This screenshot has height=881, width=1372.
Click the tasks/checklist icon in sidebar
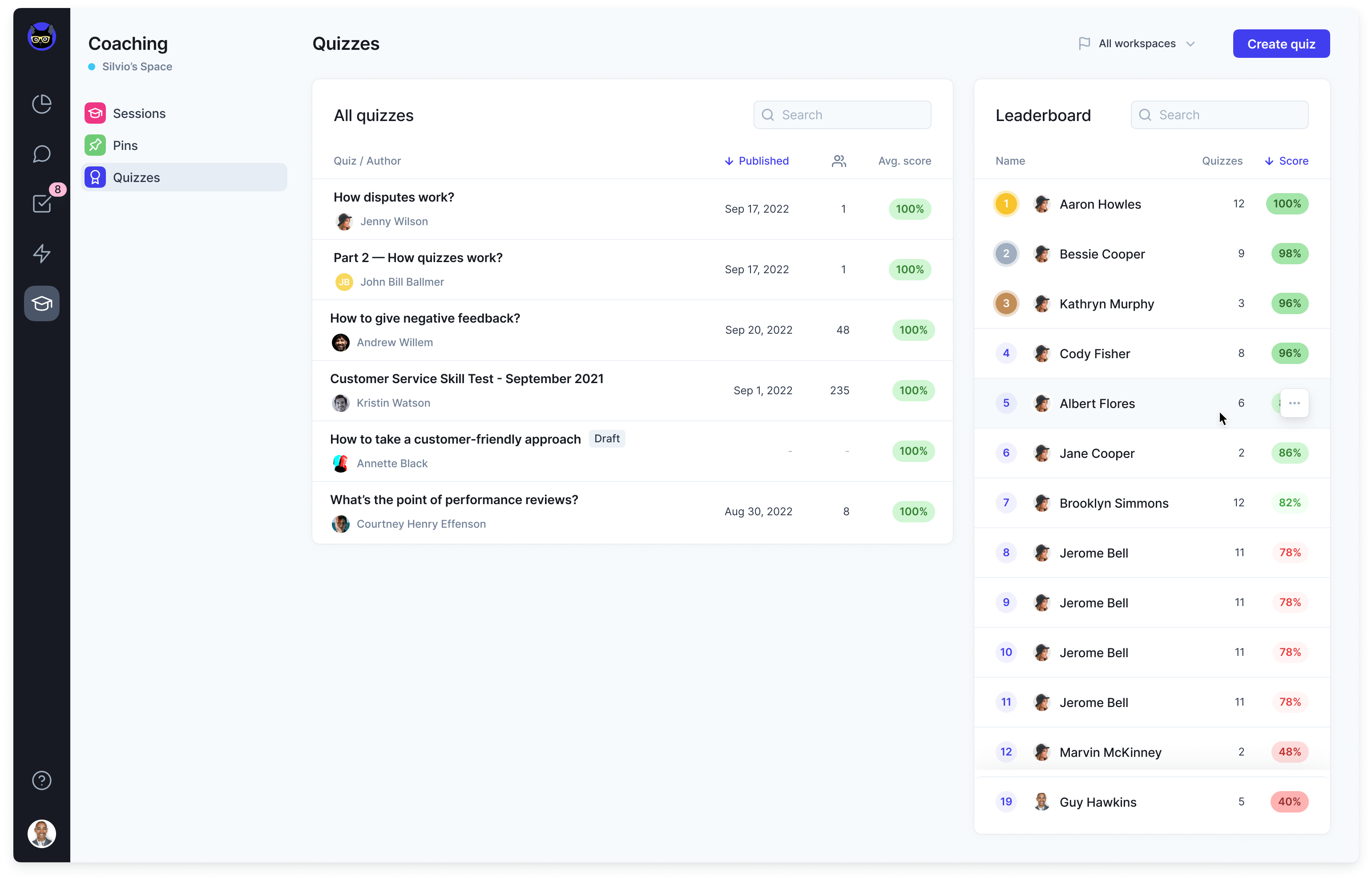(42, 203)
